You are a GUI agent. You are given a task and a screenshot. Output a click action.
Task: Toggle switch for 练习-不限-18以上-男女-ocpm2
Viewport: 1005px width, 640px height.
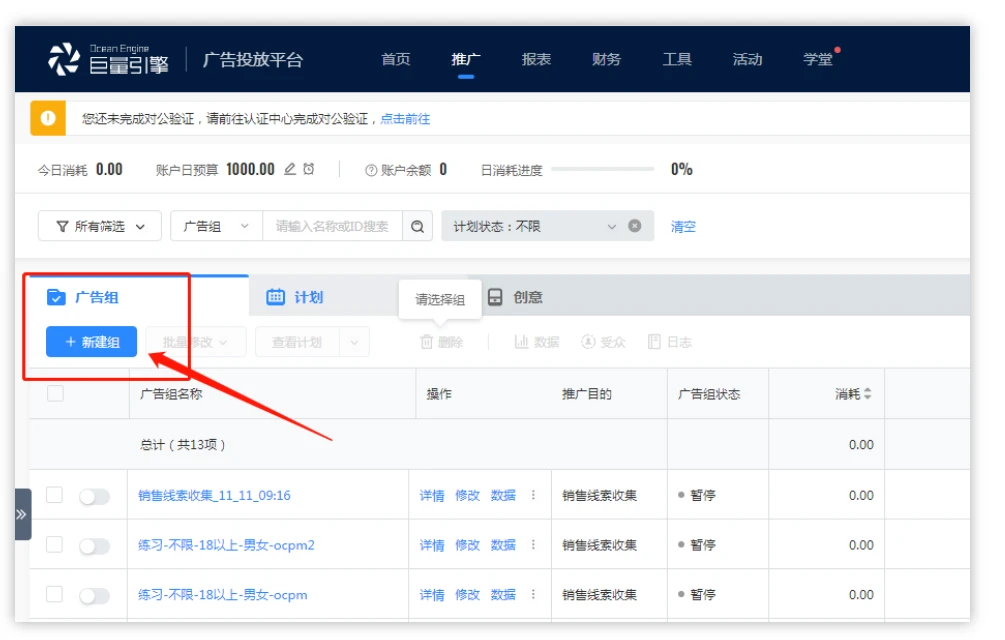click(94, 546)
